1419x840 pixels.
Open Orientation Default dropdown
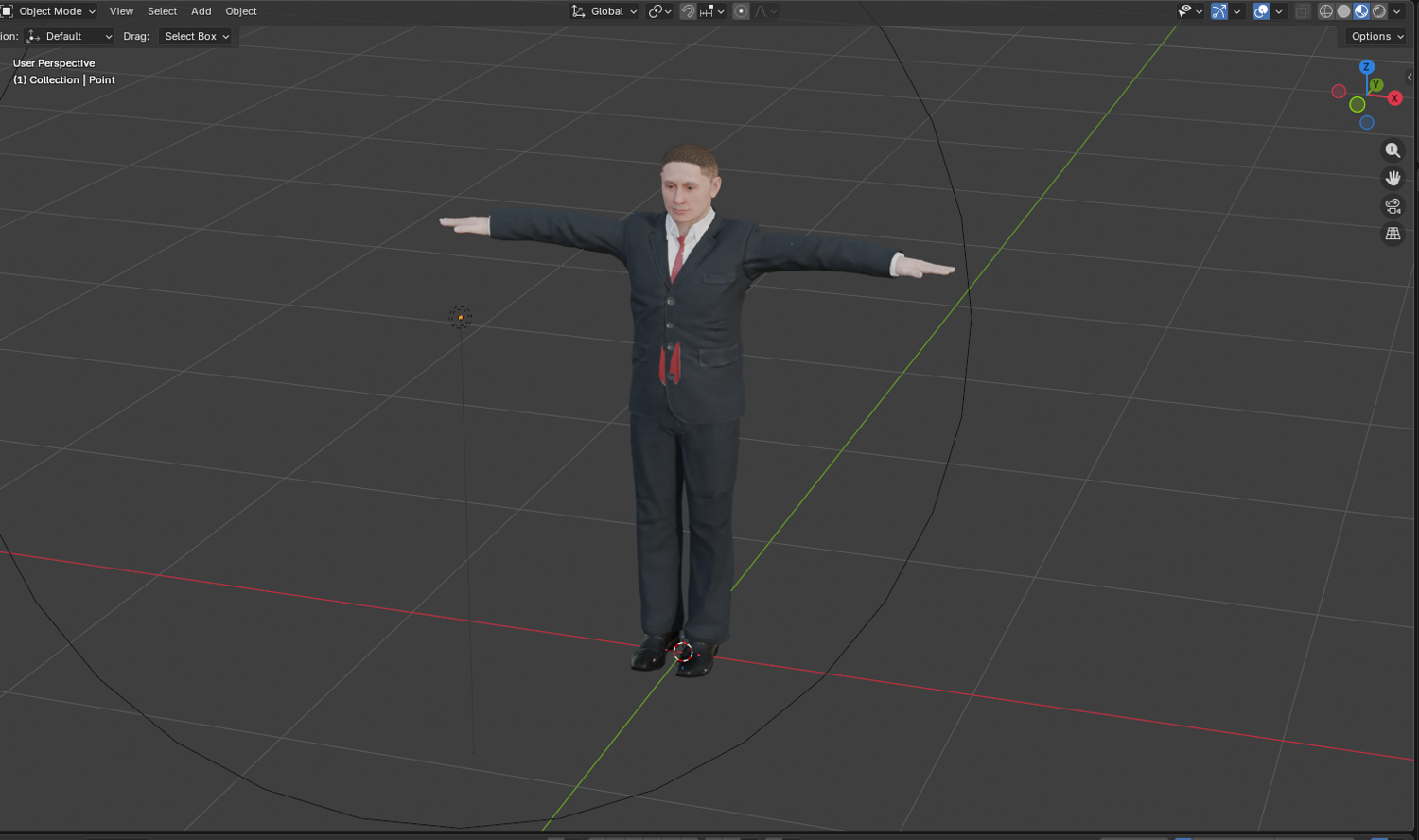[70, 36]
